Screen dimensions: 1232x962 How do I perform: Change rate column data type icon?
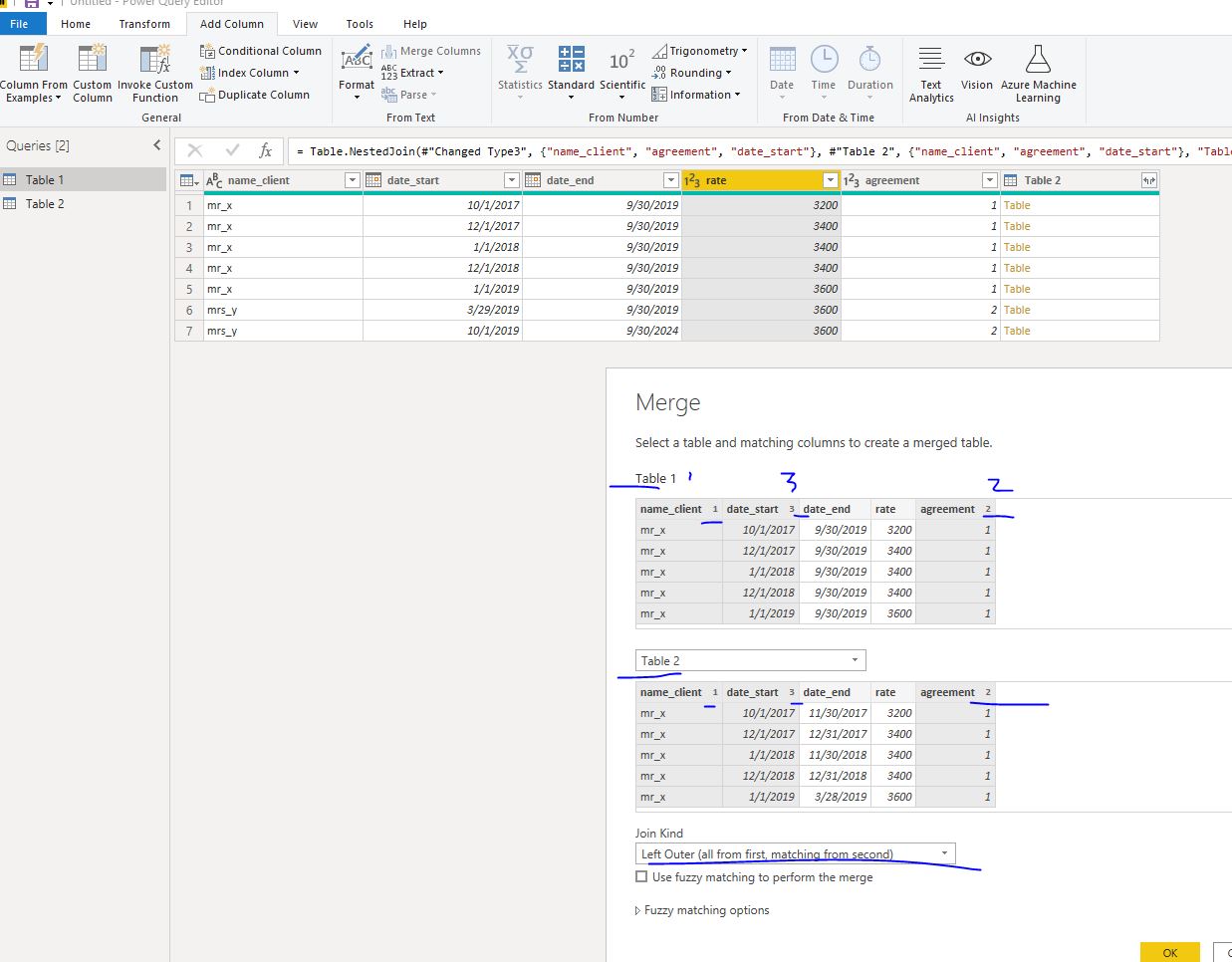[692, 180]
